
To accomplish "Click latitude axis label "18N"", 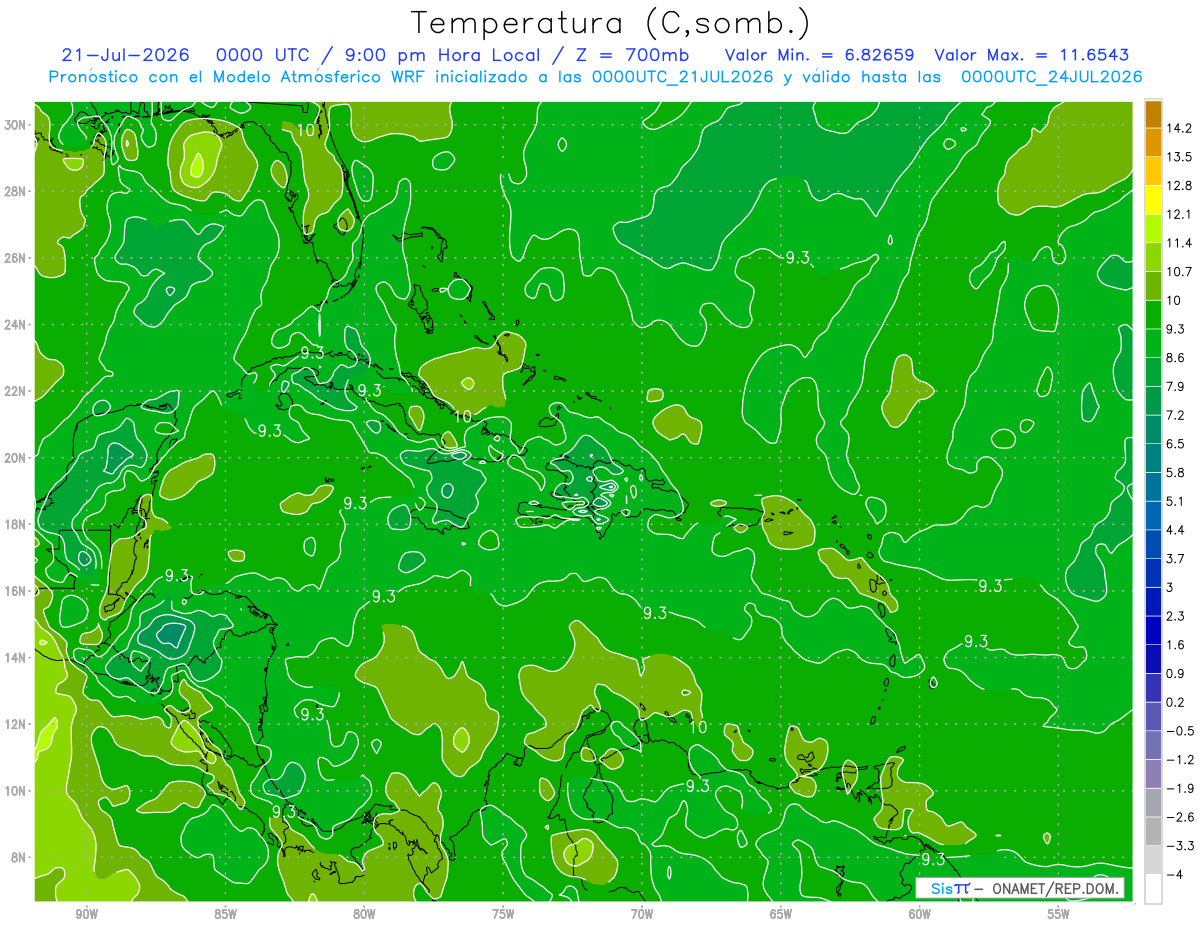I will (15, 524).
